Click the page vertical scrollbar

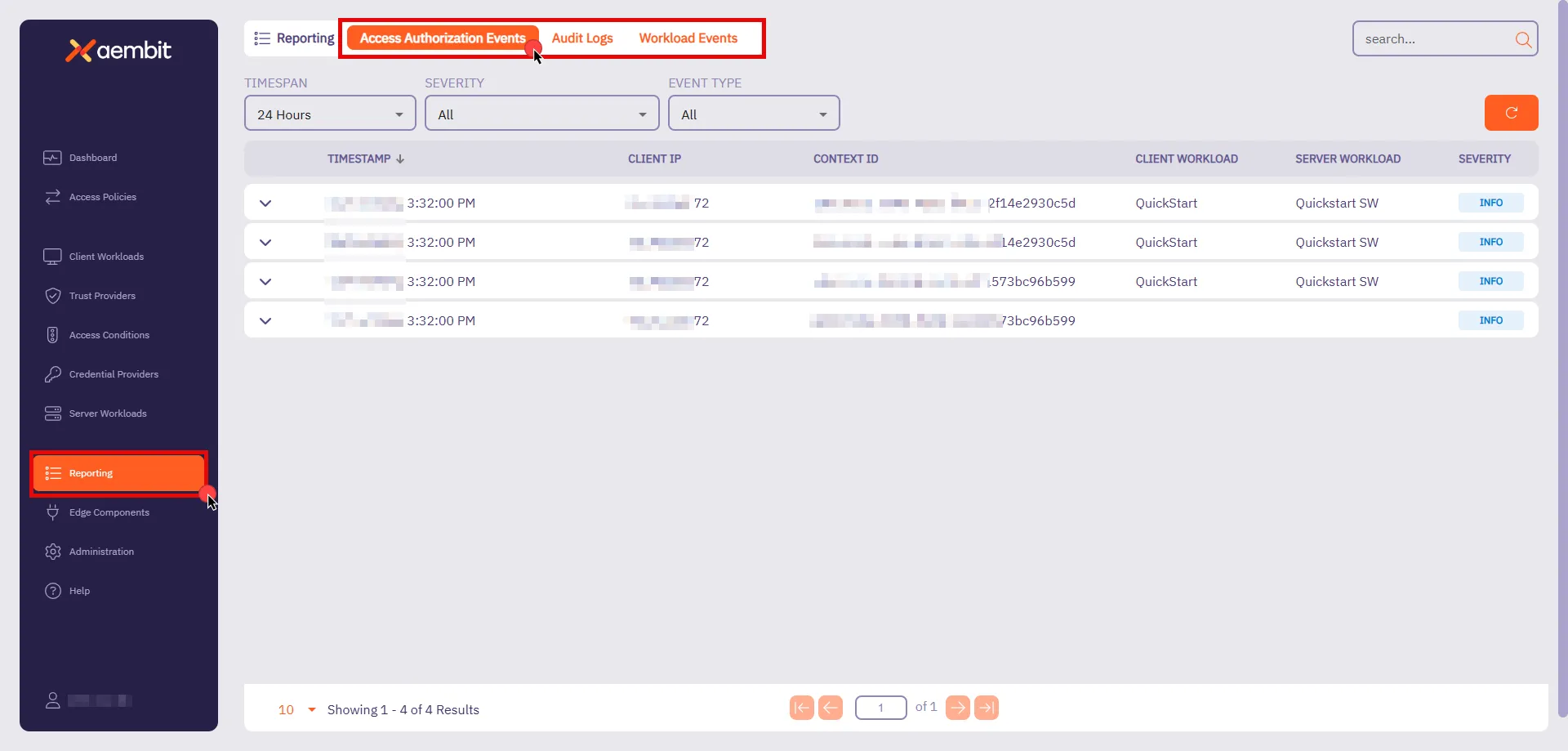click(x=1562, y=360)
